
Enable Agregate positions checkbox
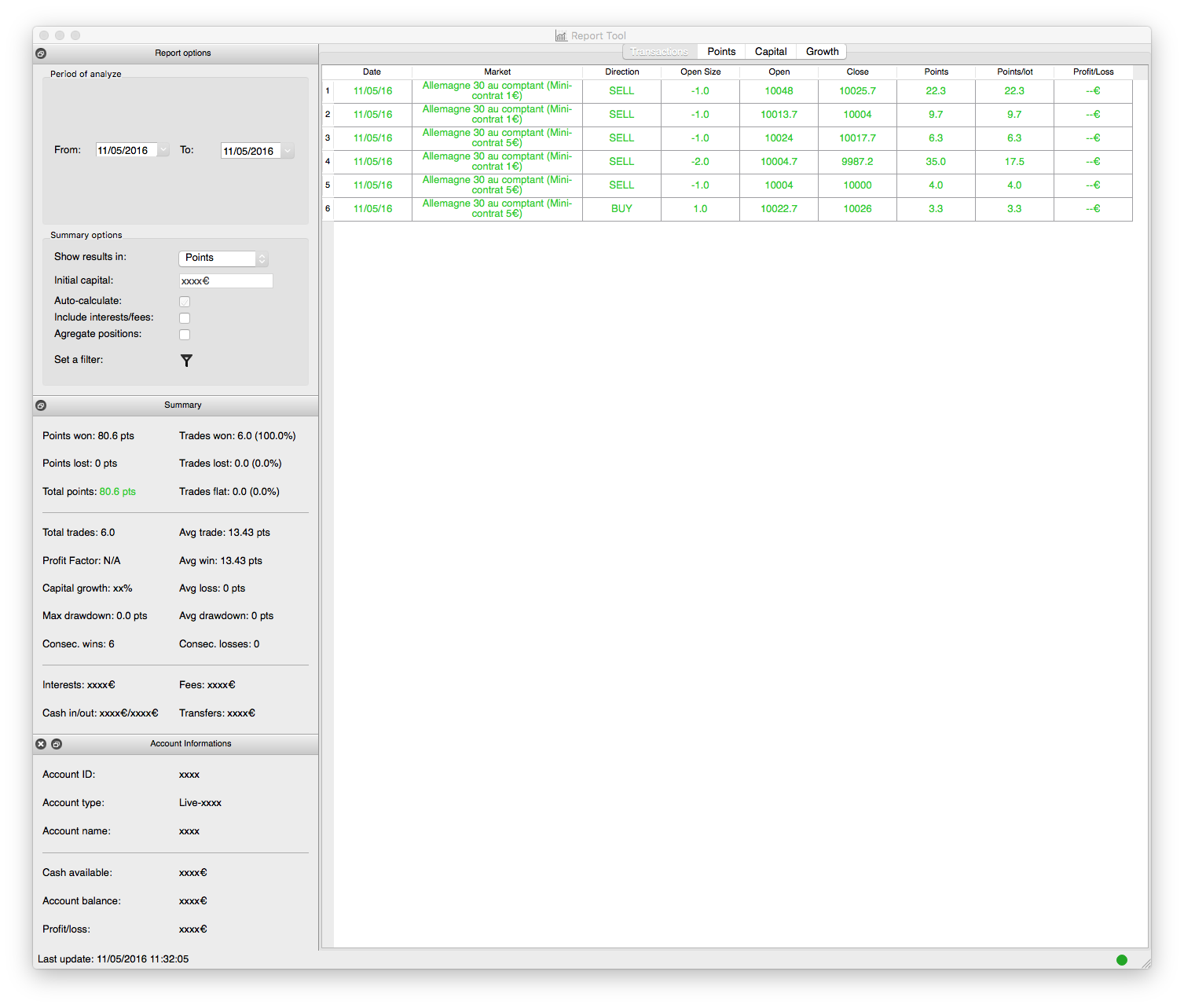click(x=185, y=335)
